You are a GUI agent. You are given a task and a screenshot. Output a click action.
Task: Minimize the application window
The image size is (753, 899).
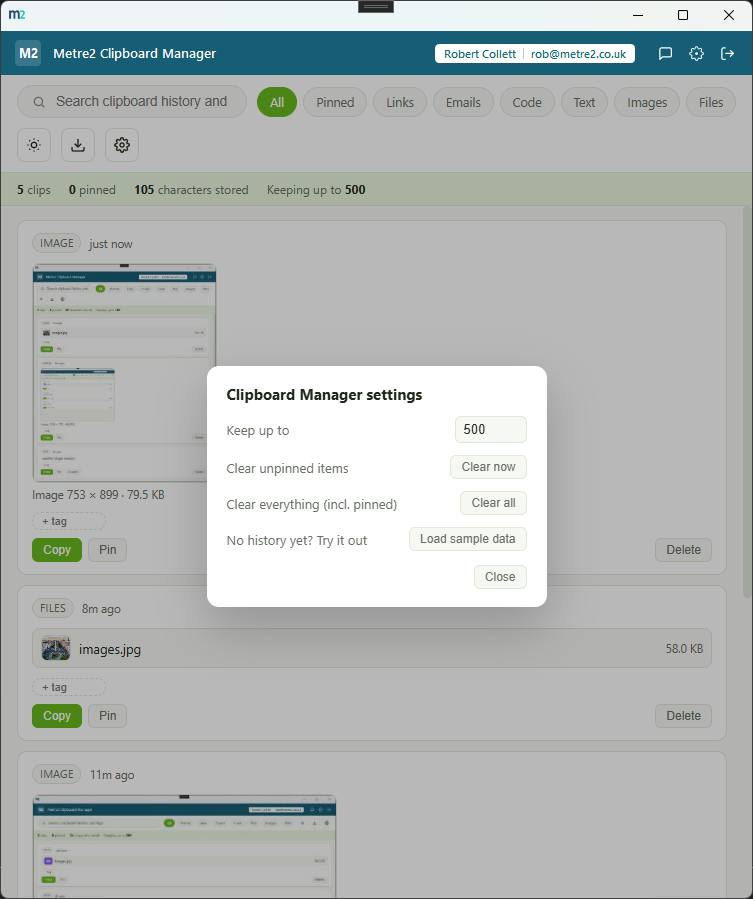coord(638,15)
